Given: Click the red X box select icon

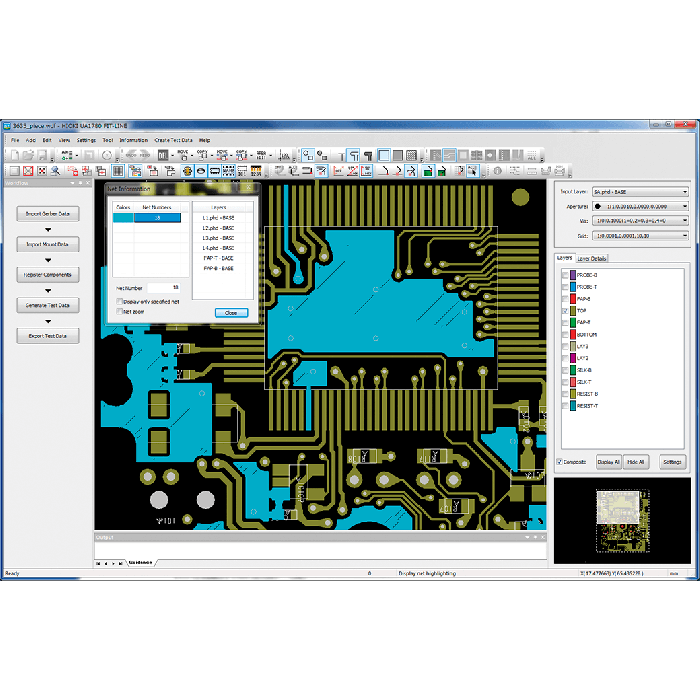Looking at the screenshot, I should pos(28,170).
